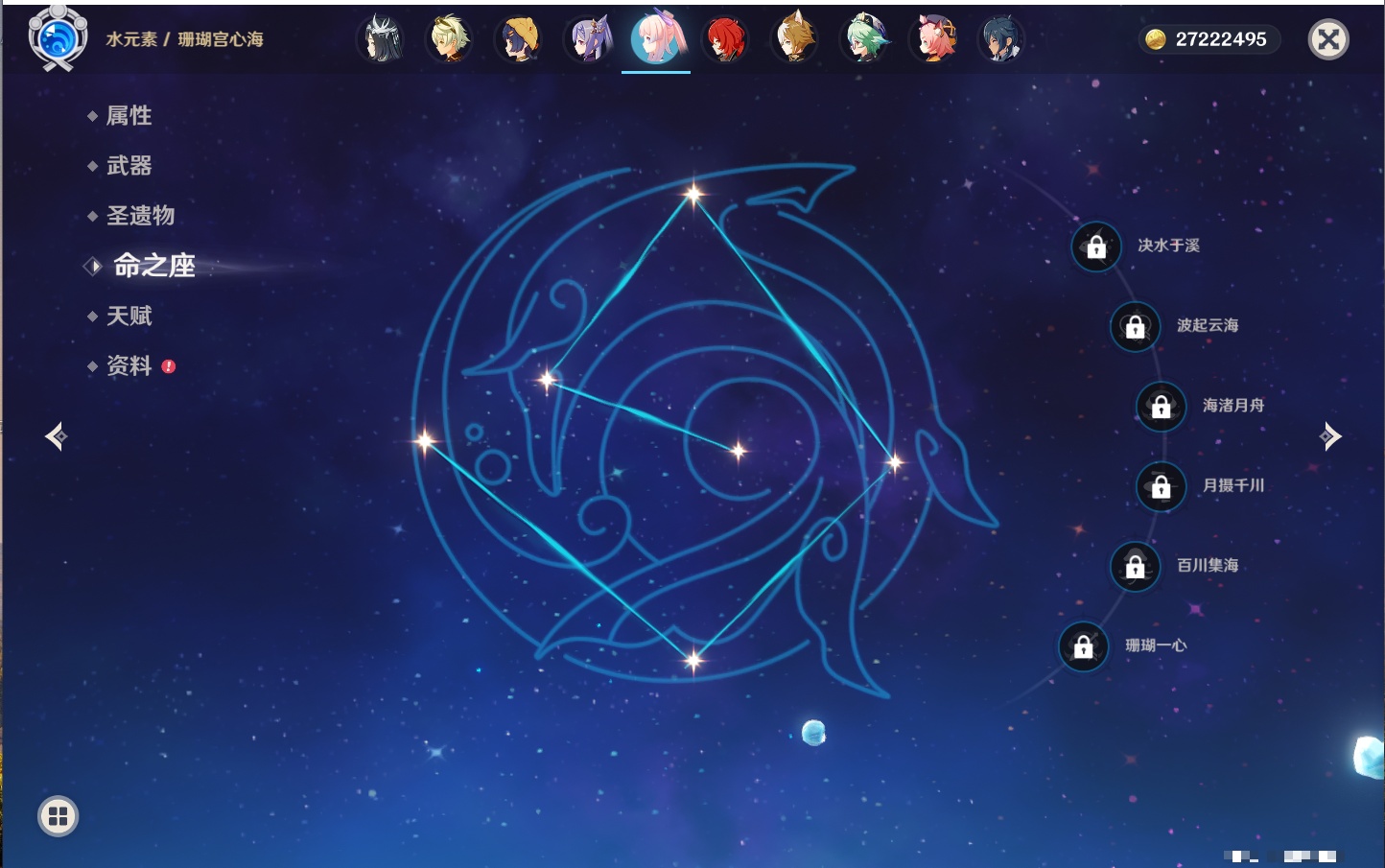
Task: Open the 属性 attributes tab
Action: point(129,116)
